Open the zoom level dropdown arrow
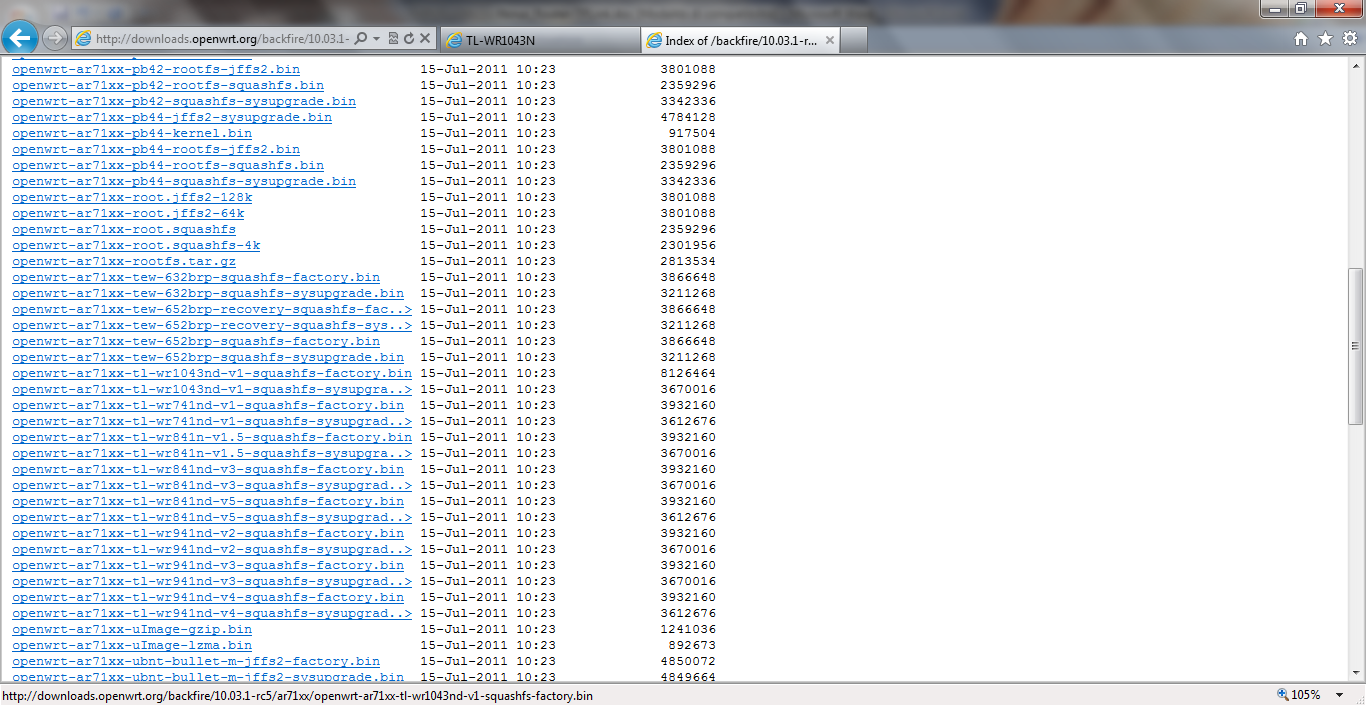This screenshot has width=1366, height=706. pos(1341,695)
